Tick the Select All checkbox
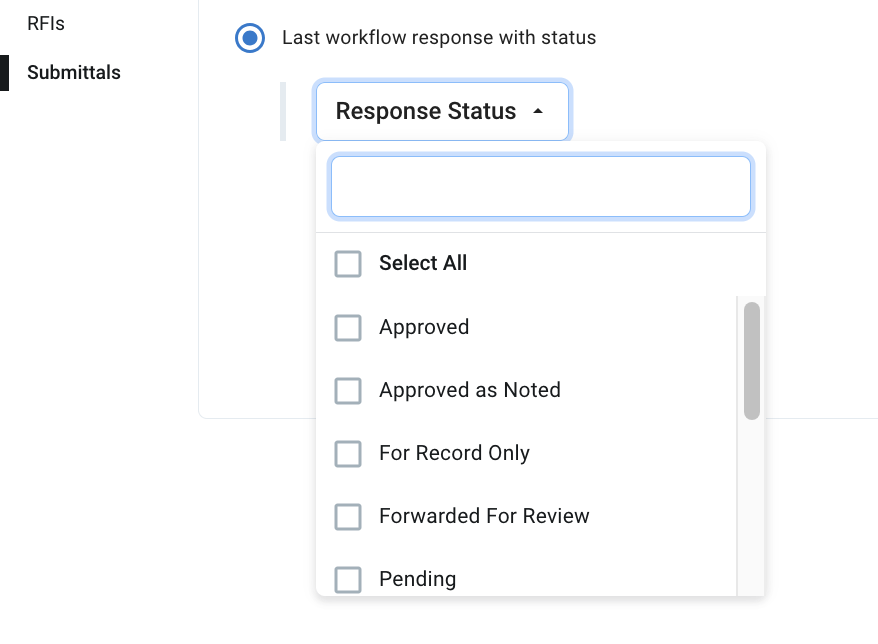Viewport: 878px width, 644px height. (x=348, y=264)
